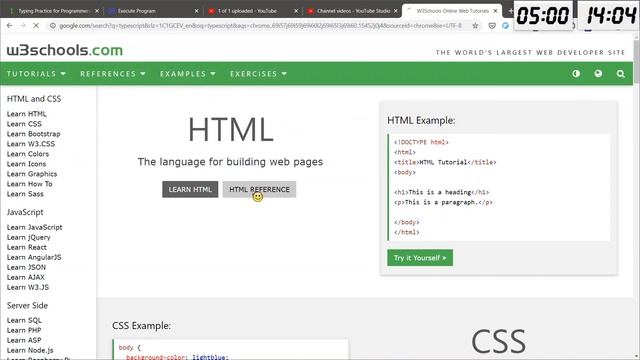Switch to Typing Practice for Programmers tab

53,11
